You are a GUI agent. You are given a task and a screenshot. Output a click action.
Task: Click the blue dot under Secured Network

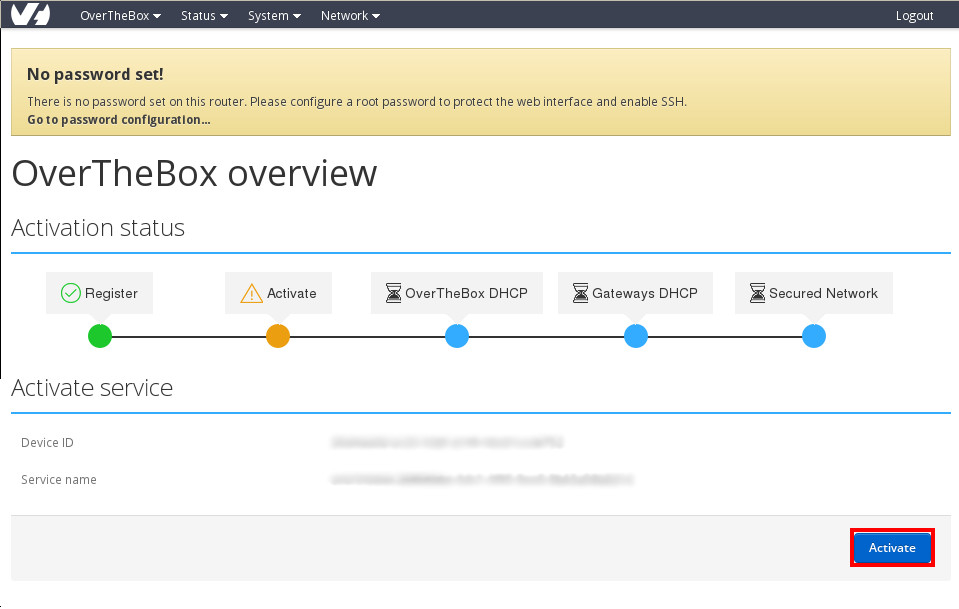pos(814,336)
